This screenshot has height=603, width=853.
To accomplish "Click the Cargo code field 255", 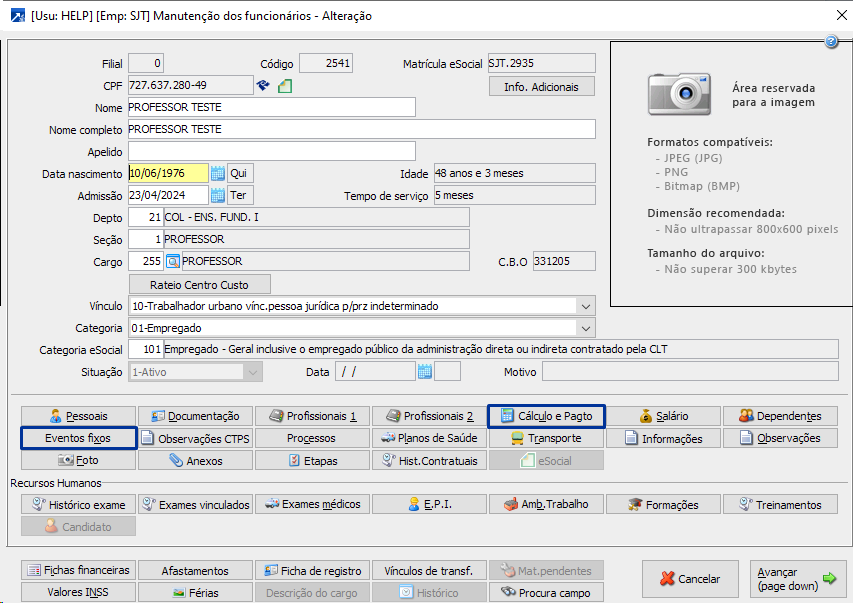I will (146, 262).
